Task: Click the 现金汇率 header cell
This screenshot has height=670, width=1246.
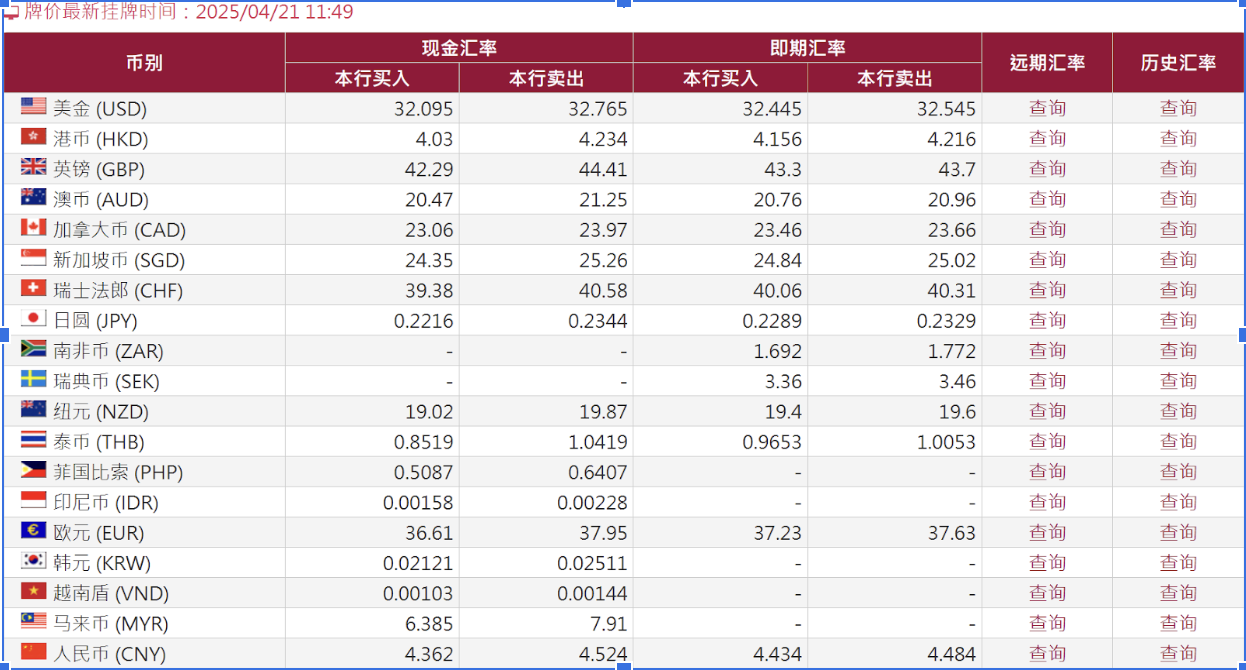Action: pyautogui.click(x=459, y=46)
